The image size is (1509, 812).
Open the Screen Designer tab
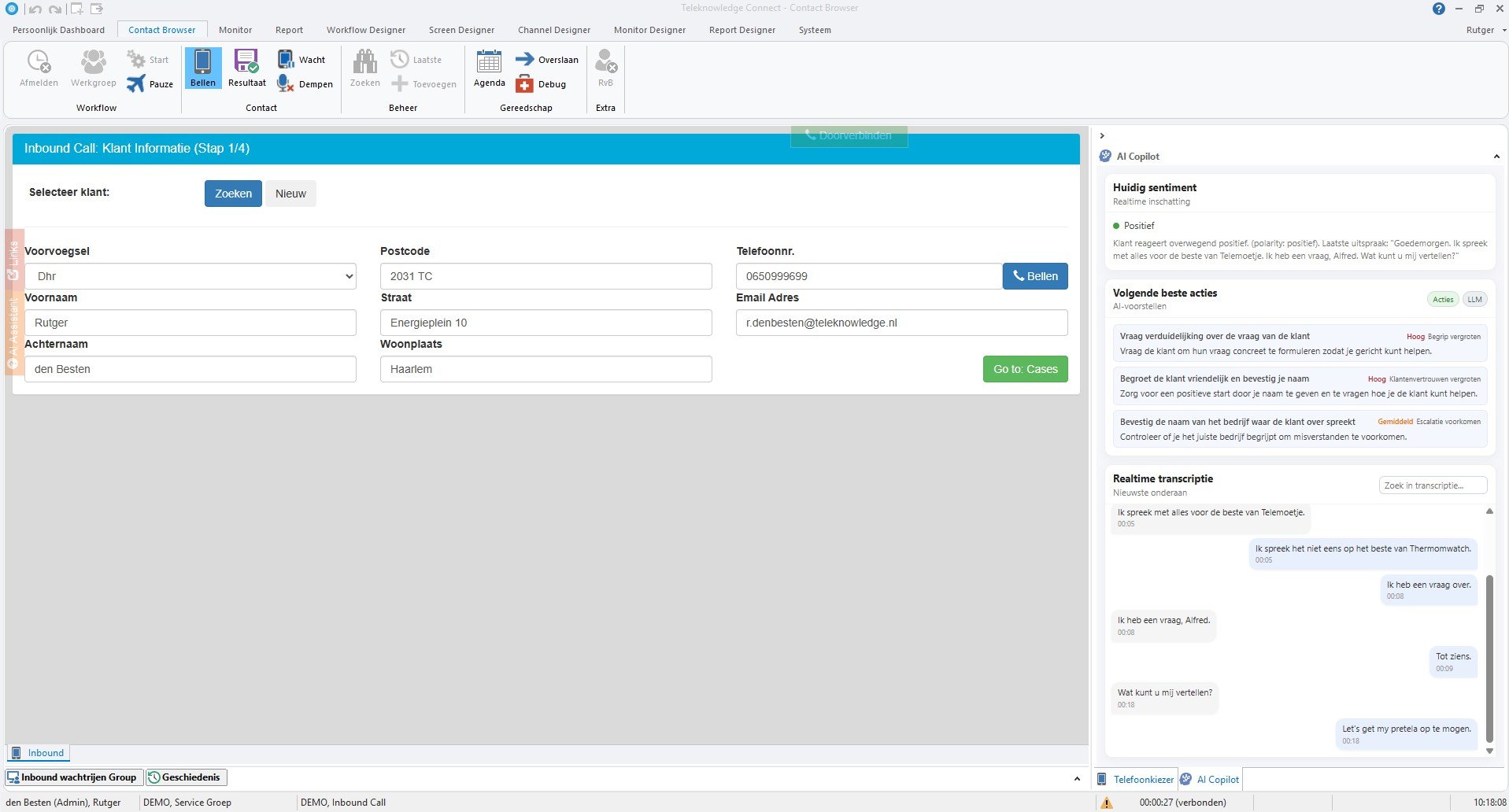click(x=461, y=30)
